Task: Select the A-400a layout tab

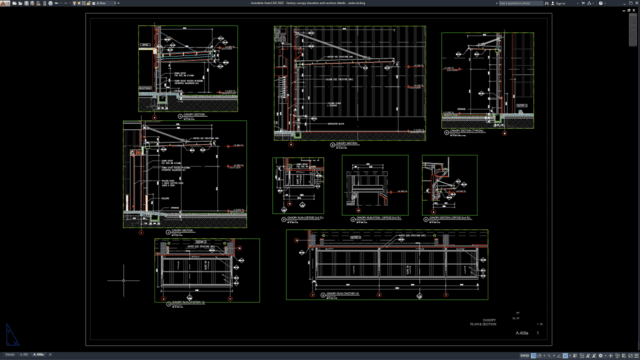Action: [x=39, y=355]
